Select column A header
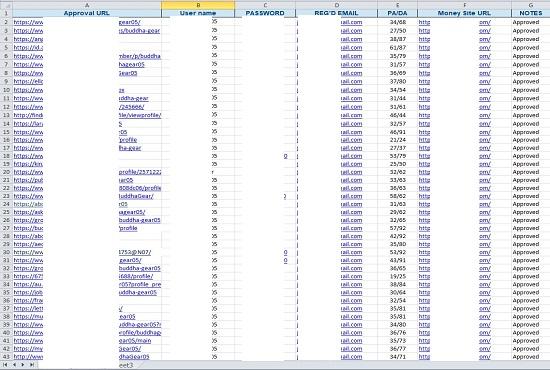Screen dimensions: 550x370 (87, 5)
